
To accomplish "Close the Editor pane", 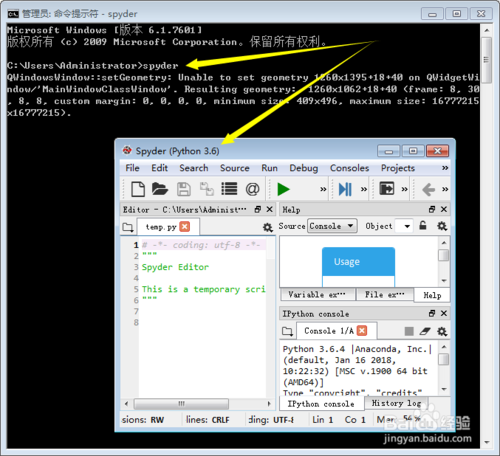I will [269, 209].
